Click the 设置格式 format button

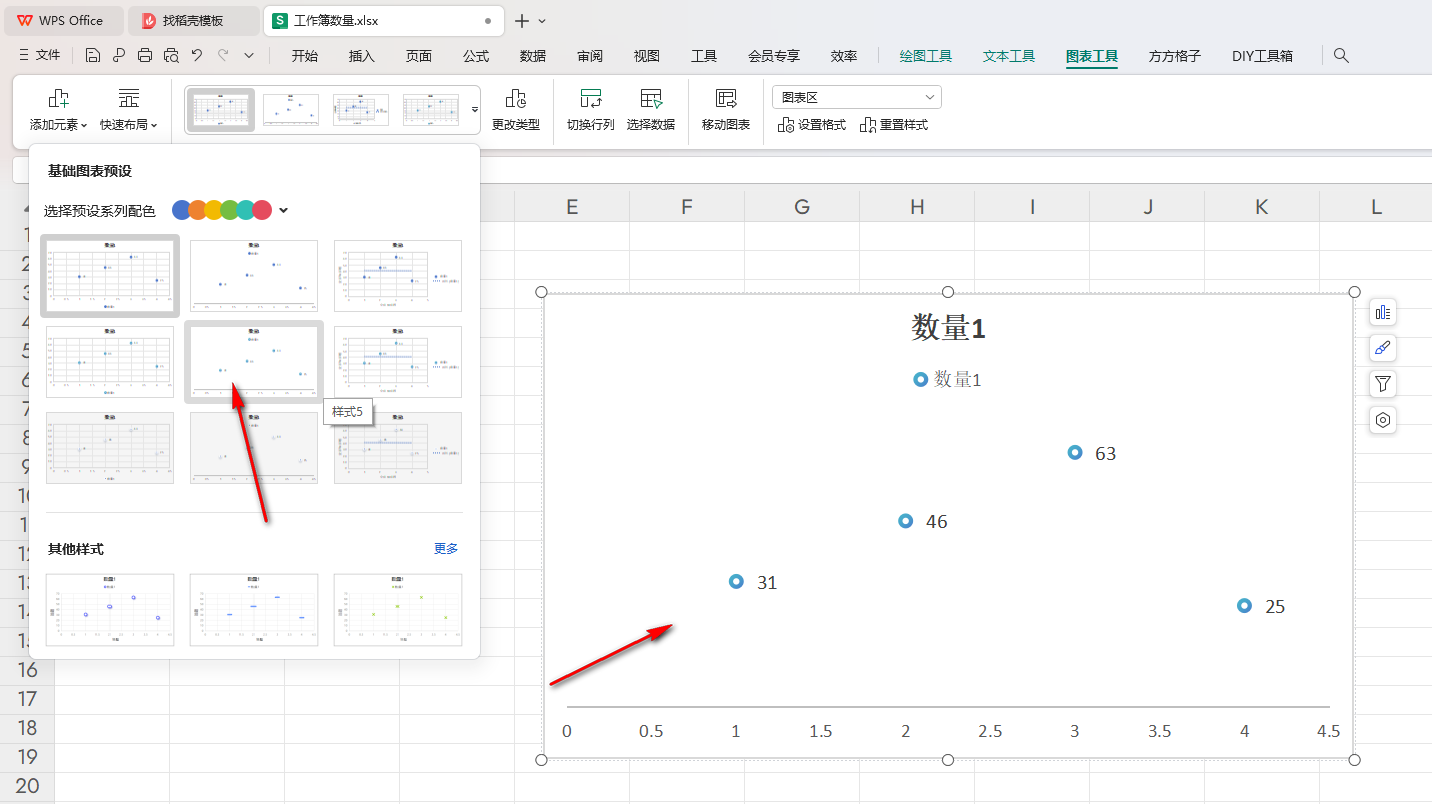tap(812, 125)
